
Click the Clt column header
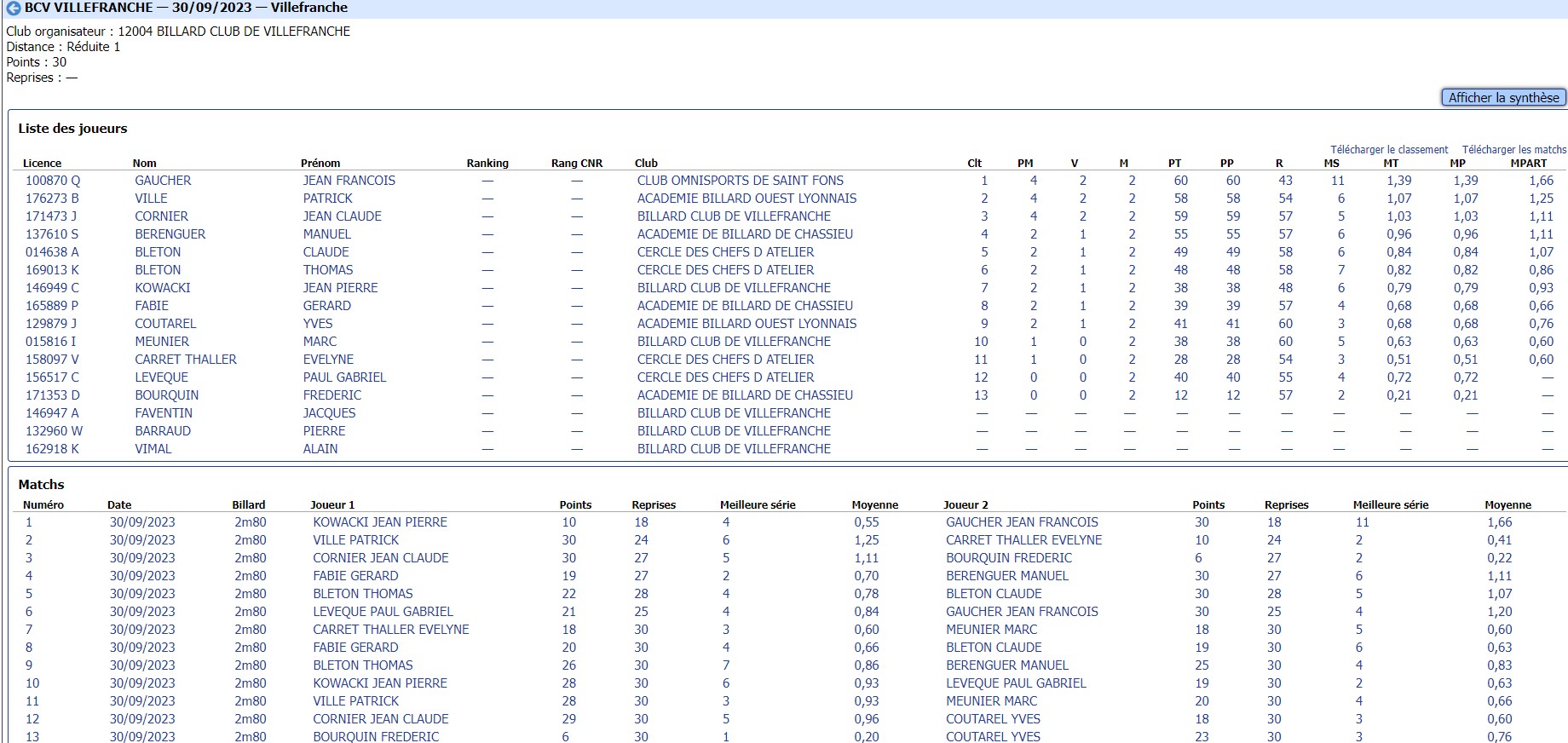point(975,163)
